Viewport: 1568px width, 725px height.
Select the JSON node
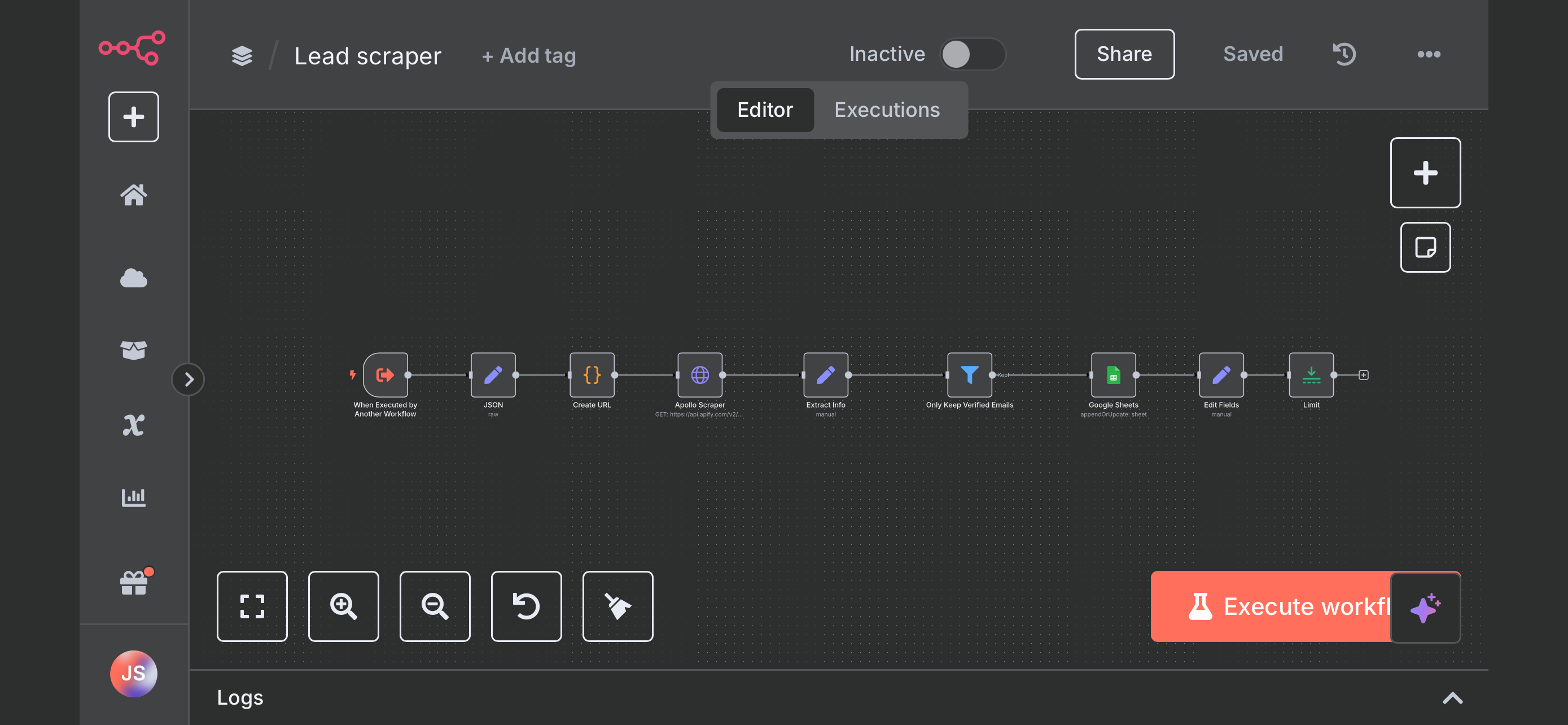click(493, 375)
